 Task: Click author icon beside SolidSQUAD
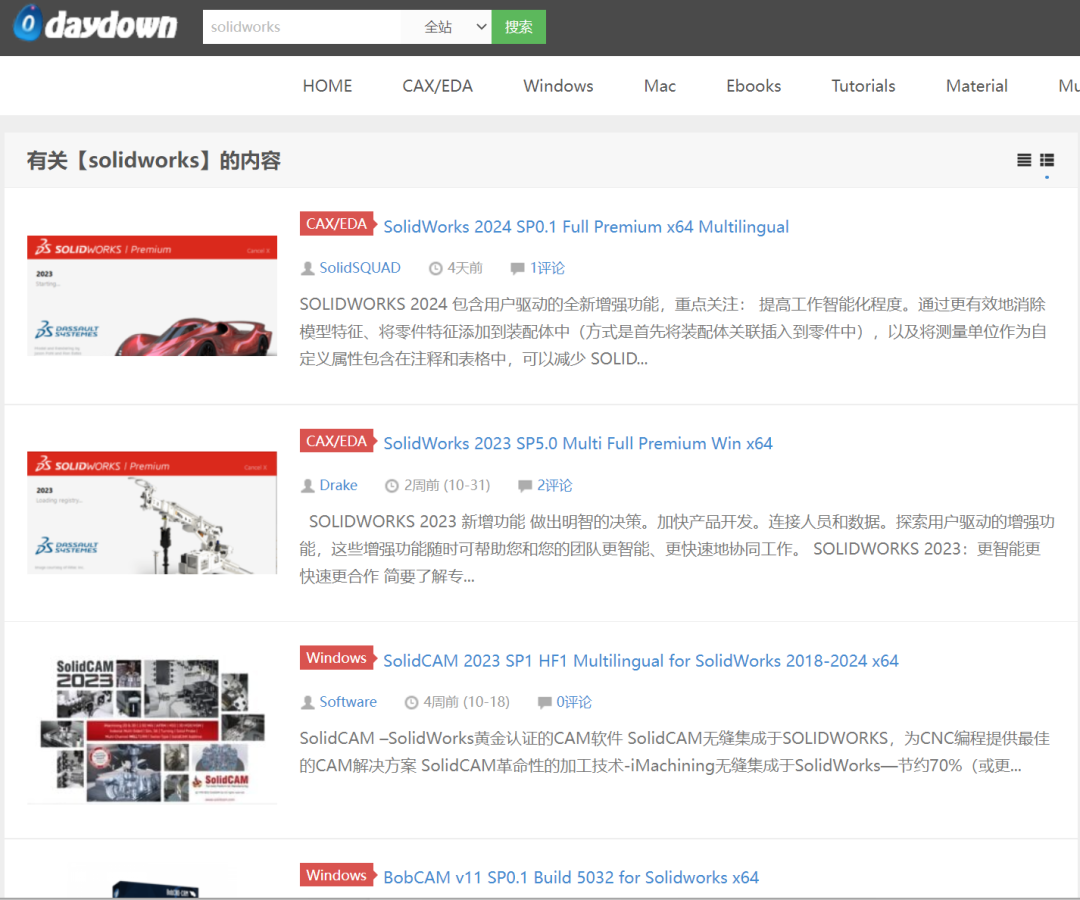pos(307,269)
